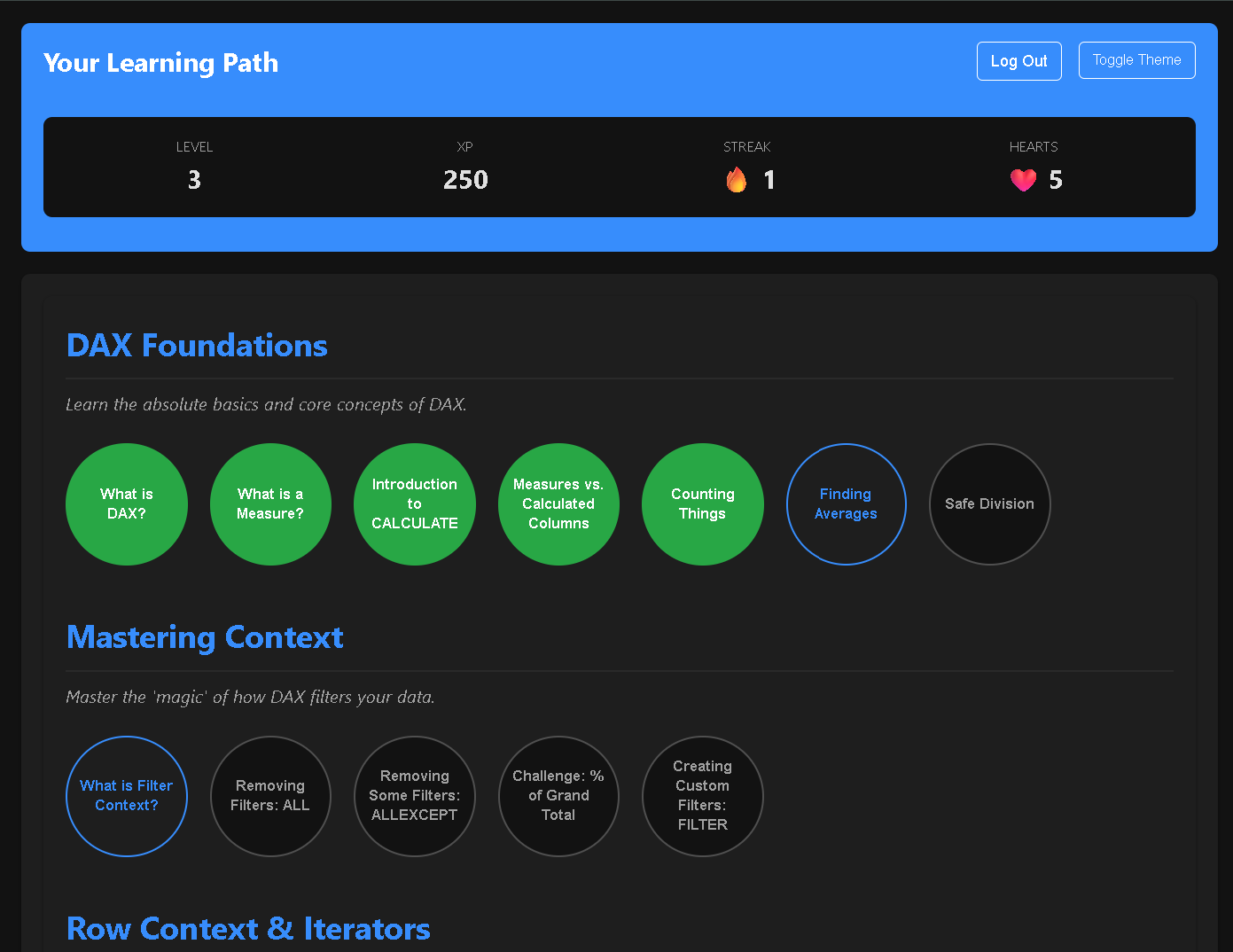Screen dimensions: 1233x952
Task: Start the 'Counting Things' lesson
Action: point(702,503)
